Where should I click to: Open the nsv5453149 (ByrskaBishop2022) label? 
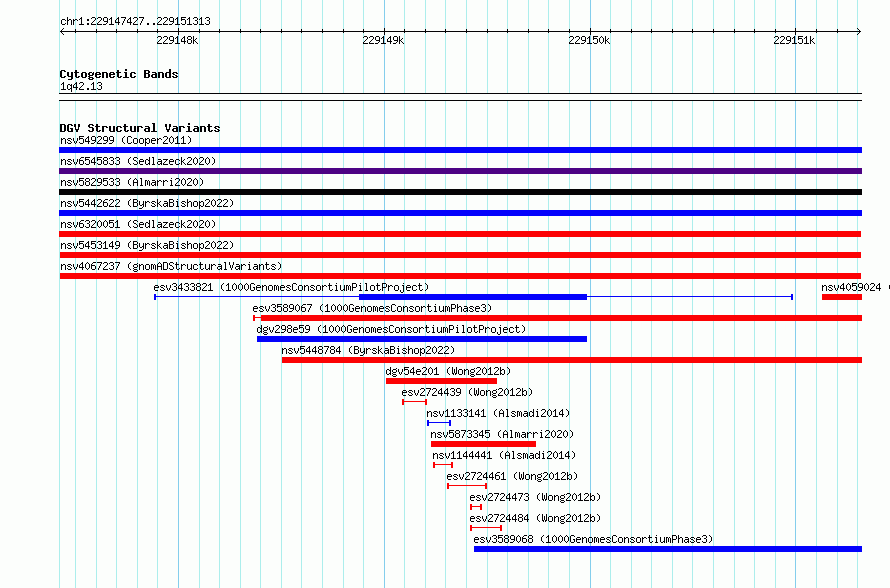tap(147, 245)
